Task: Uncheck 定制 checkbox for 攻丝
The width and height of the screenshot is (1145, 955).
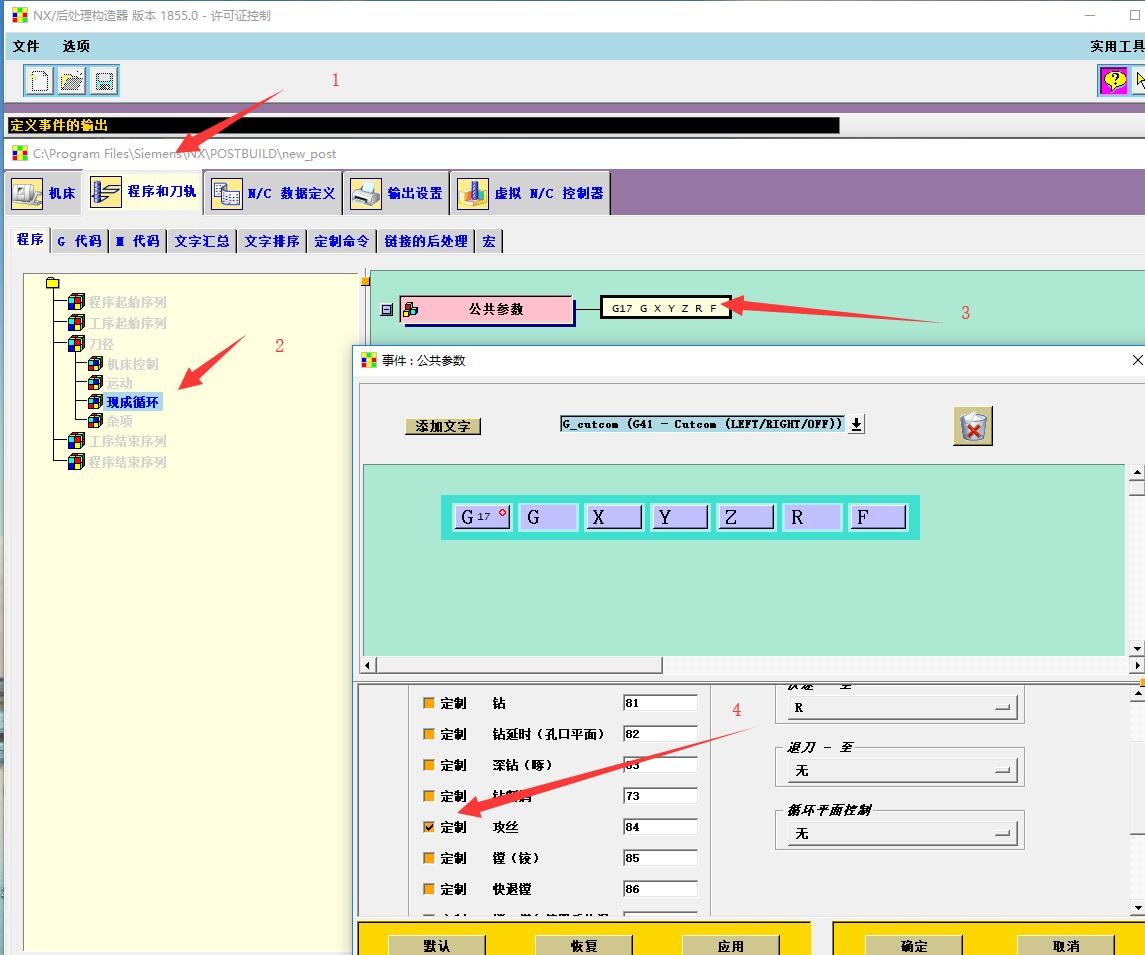Action: [x=429, y=827]
